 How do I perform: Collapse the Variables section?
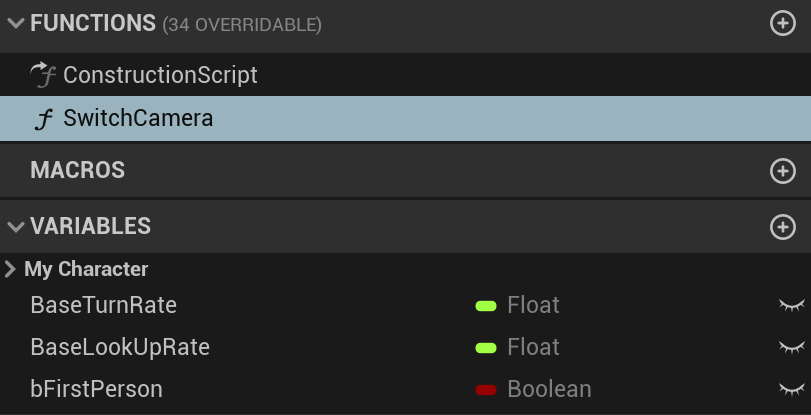pyautogui.click(x=15, y=227)
